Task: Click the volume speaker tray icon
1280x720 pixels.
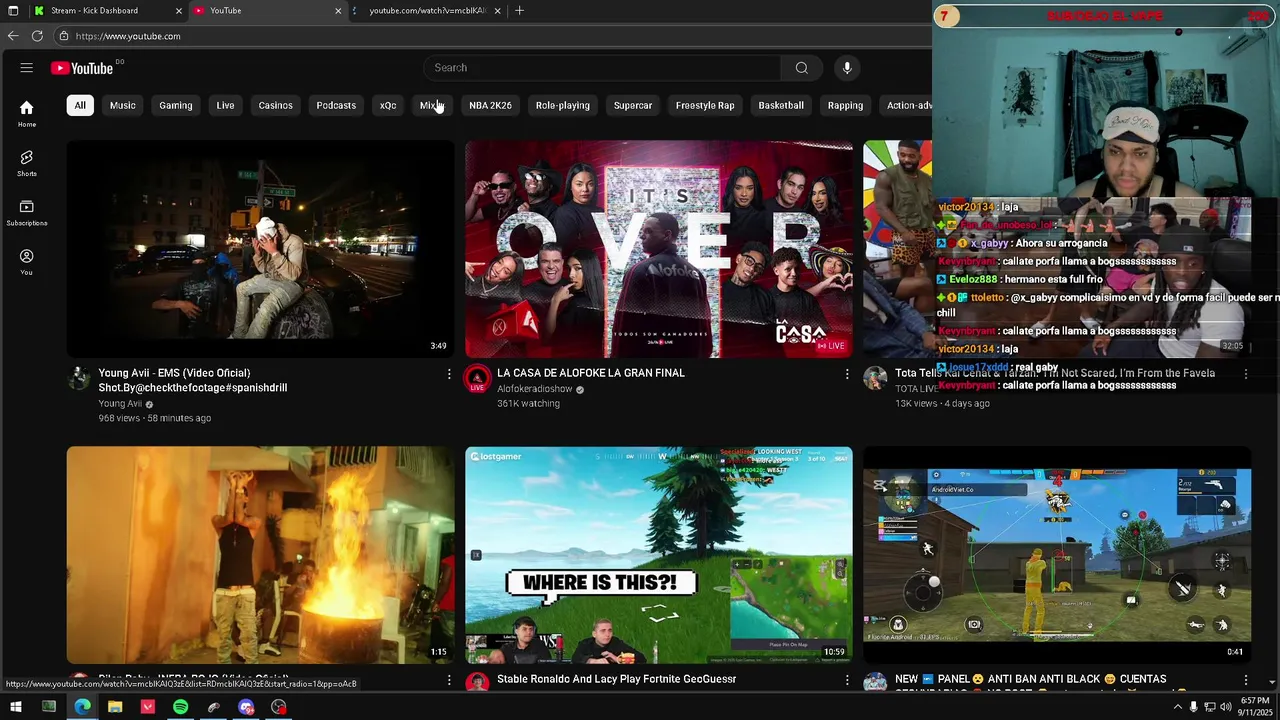Action: pos(1227,707)
